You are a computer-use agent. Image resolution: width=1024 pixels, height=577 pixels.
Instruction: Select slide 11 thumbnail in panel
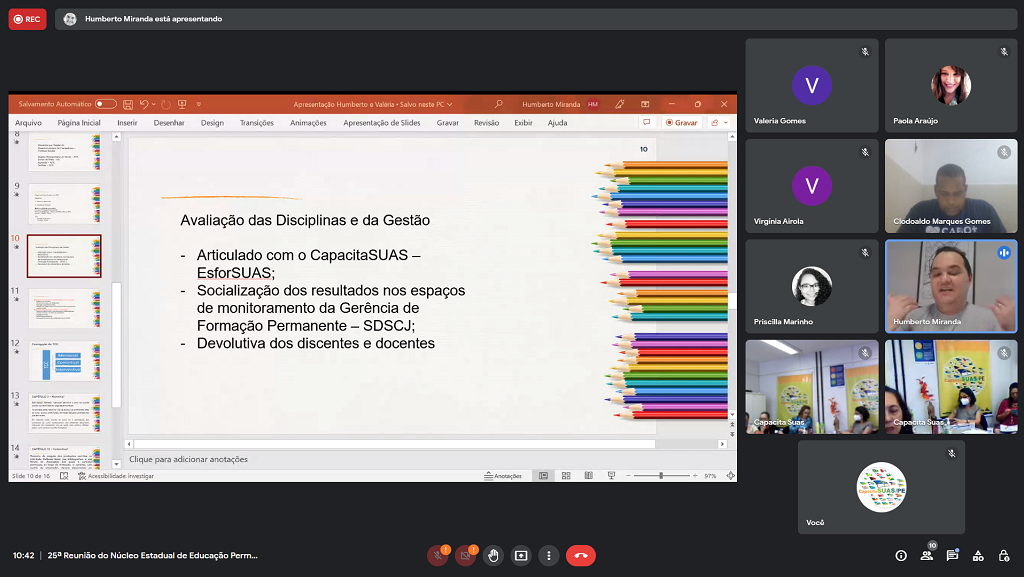64,308
